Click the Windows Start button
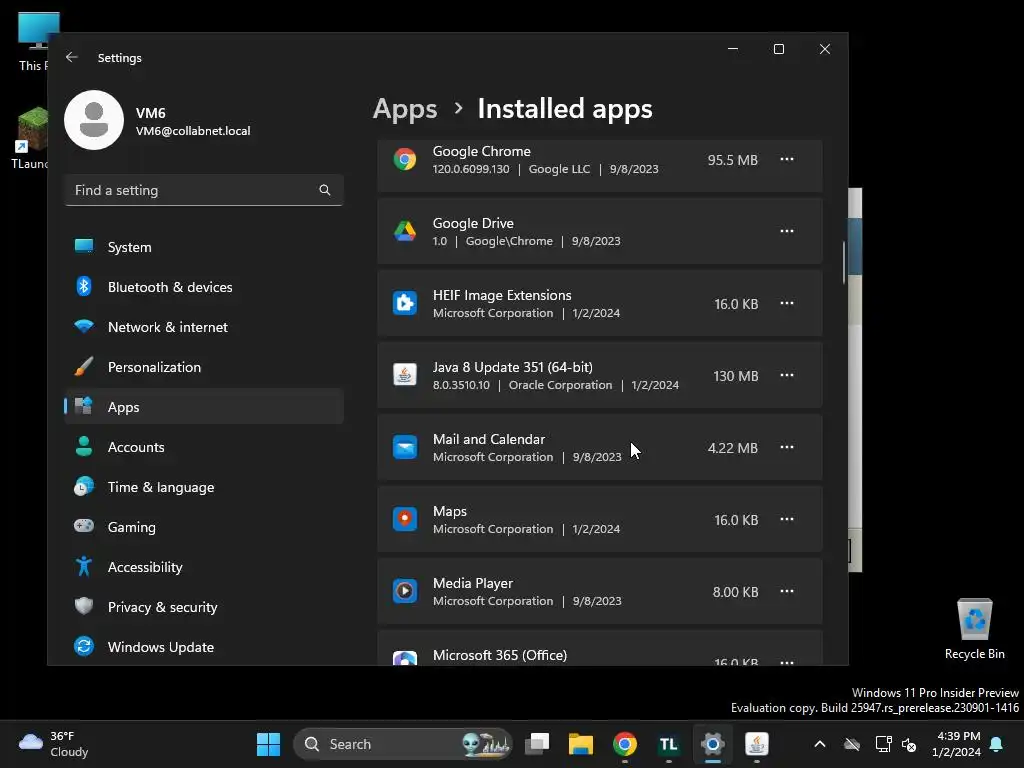Screen dimensions: 1024x768 tap(268, 744)
